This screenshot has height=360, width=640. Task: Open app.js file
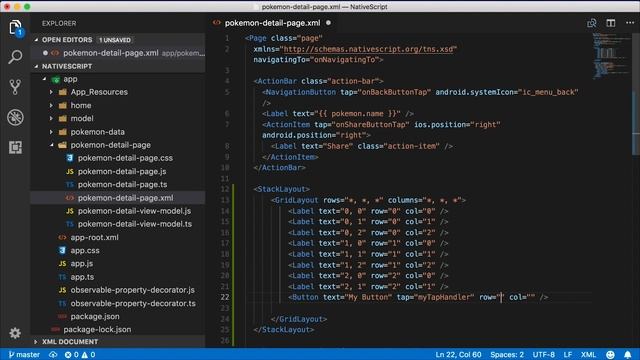click(82, 264)
